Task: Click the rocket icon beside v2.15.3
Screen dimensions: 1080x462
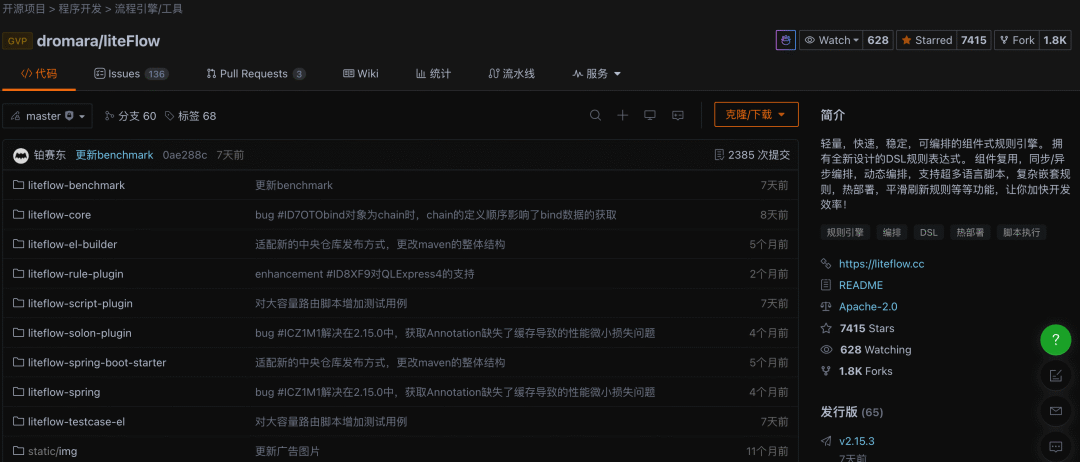Action: tap(827, 441)
